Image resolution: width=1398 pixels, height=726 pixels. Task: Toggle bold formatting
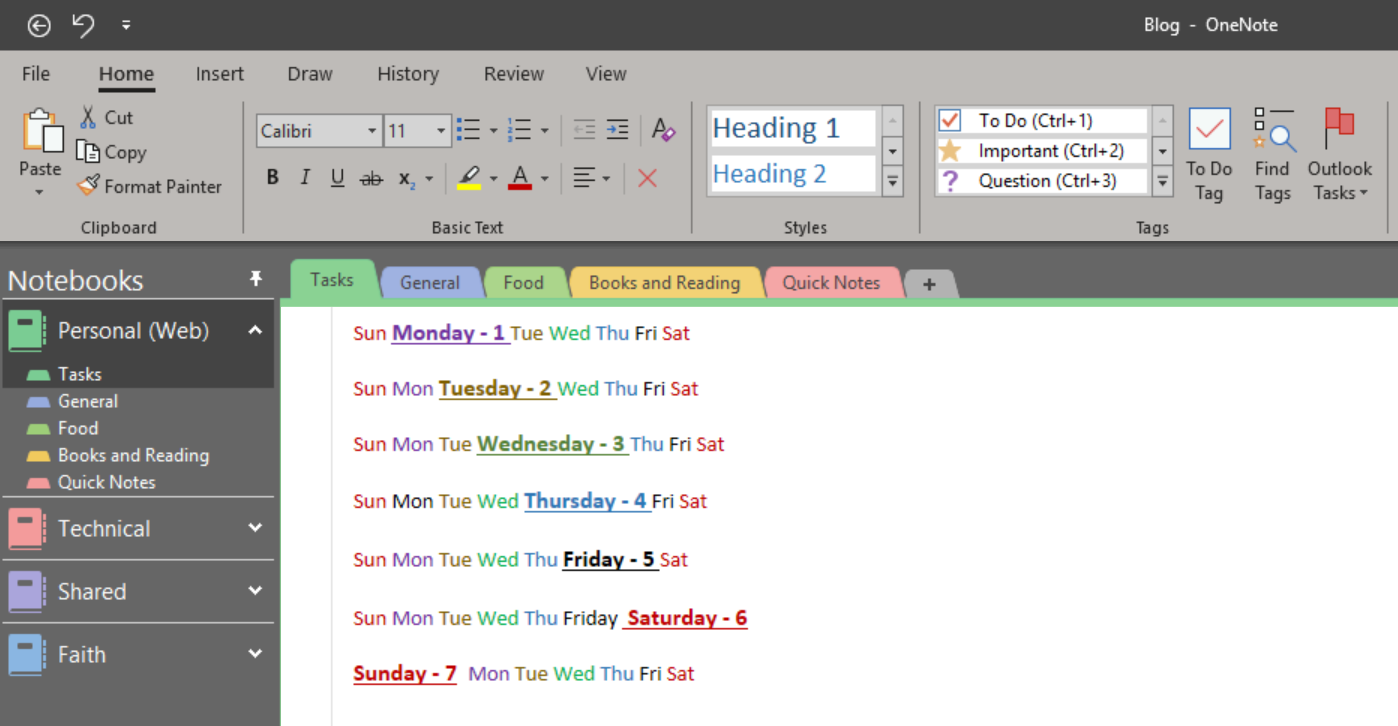(272, 177)
